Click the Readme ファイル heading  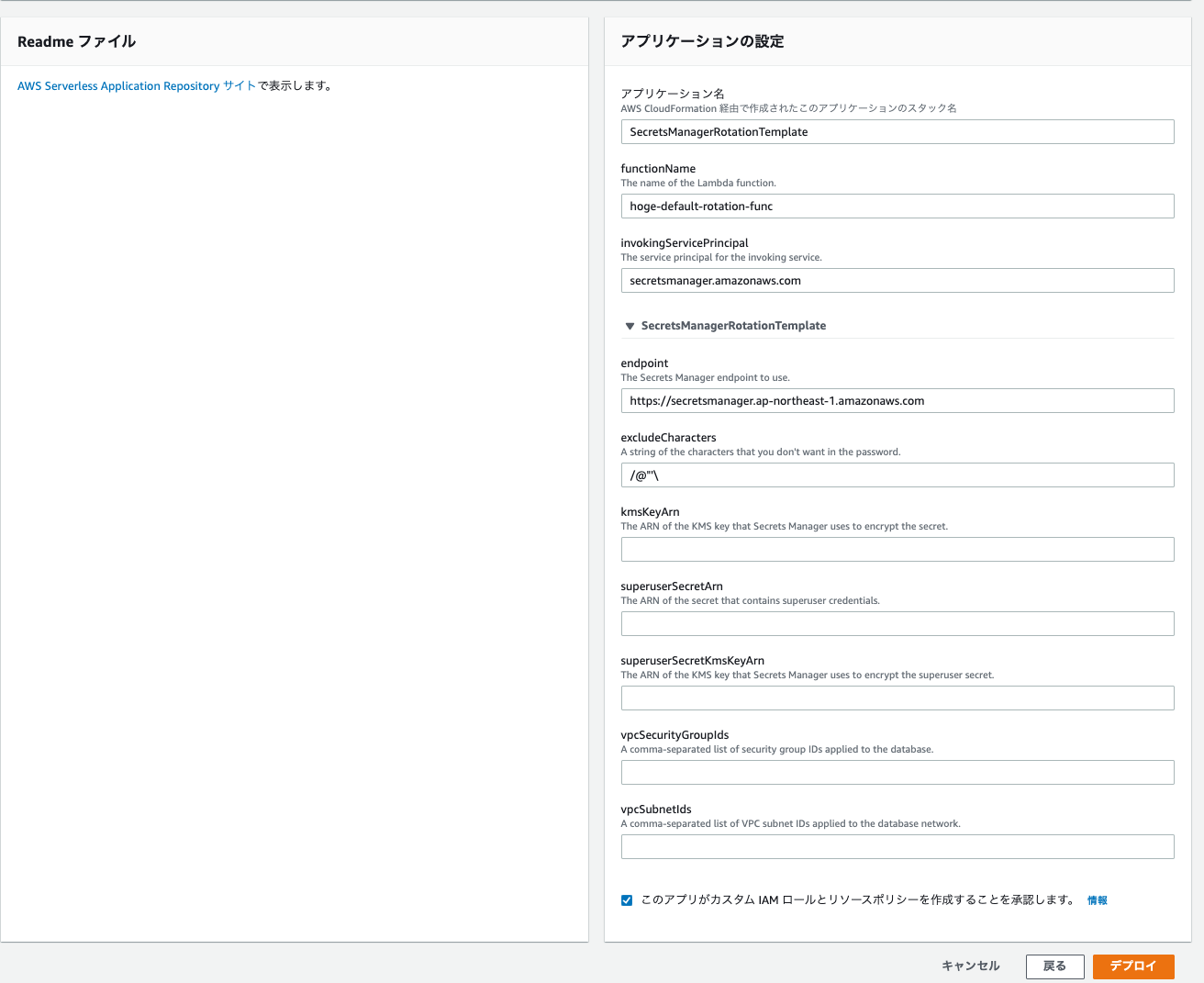pos(77,41)
